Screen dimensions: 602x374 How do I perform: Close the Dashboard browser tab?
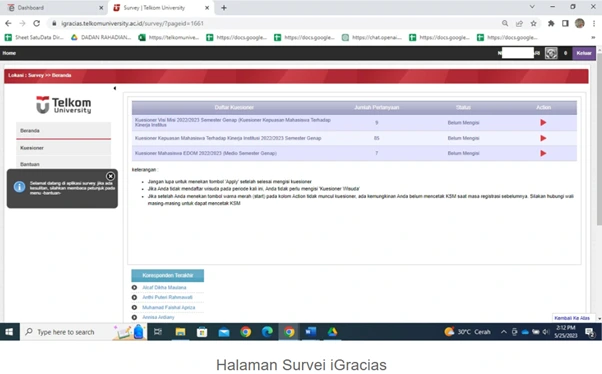coord(101,8)
